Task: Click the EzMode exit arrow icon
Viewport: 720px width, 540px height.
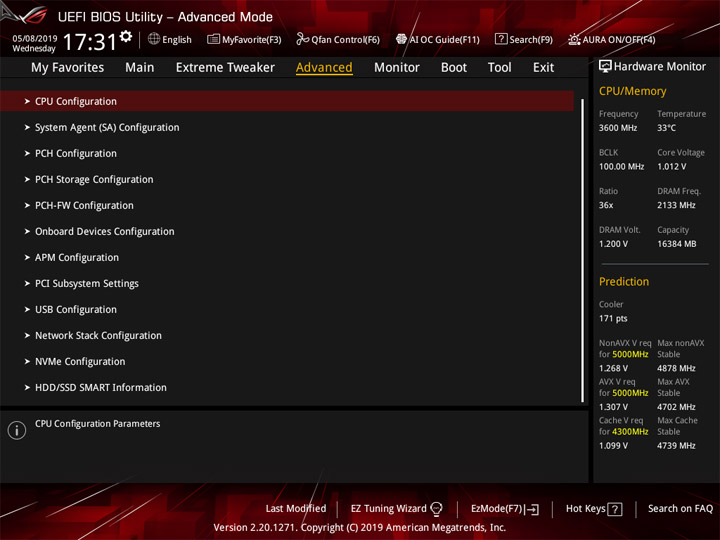Action: tap(531, 509)
